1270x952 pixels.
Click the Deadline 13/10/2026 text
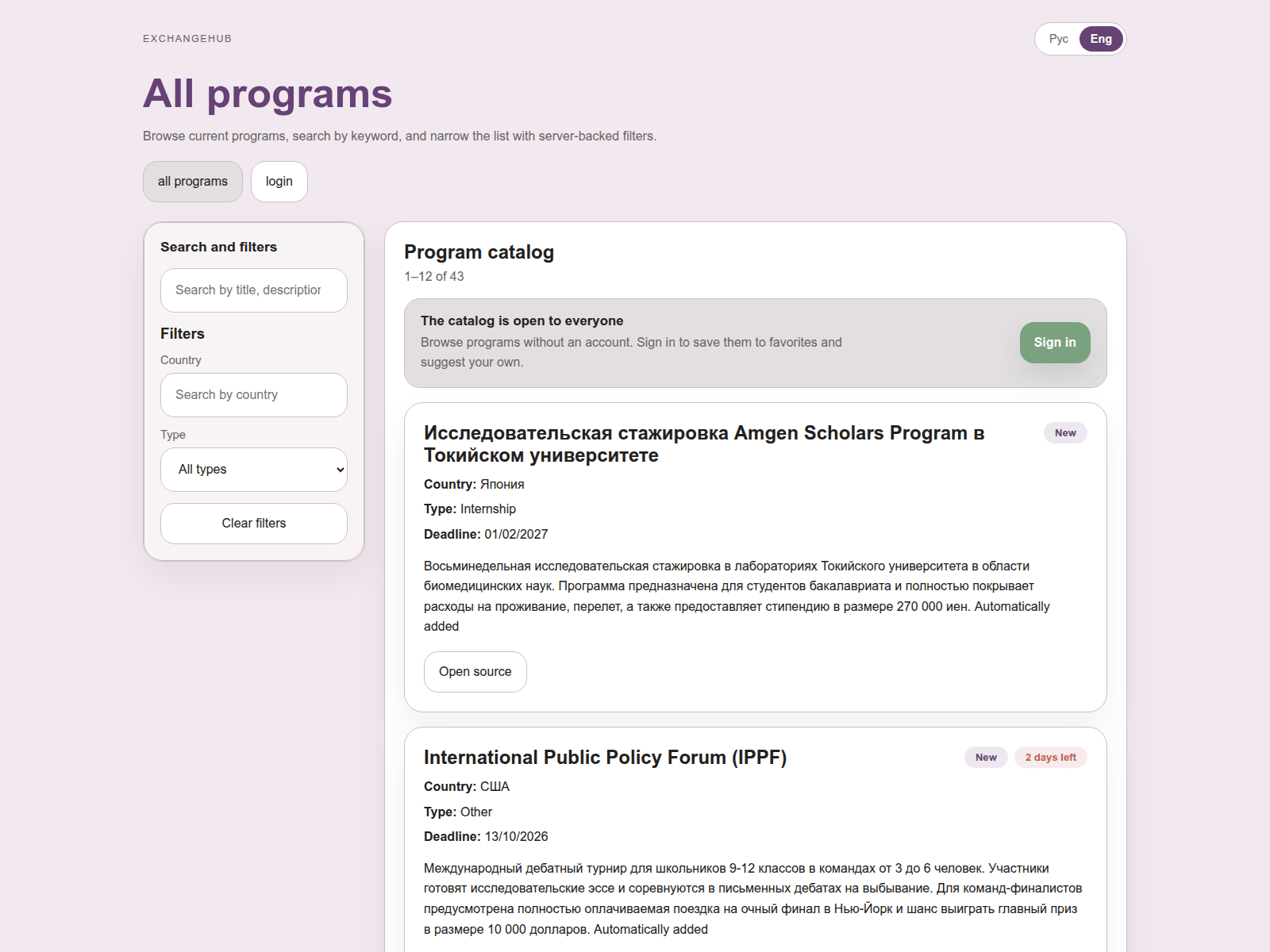(x=486, y=837)
